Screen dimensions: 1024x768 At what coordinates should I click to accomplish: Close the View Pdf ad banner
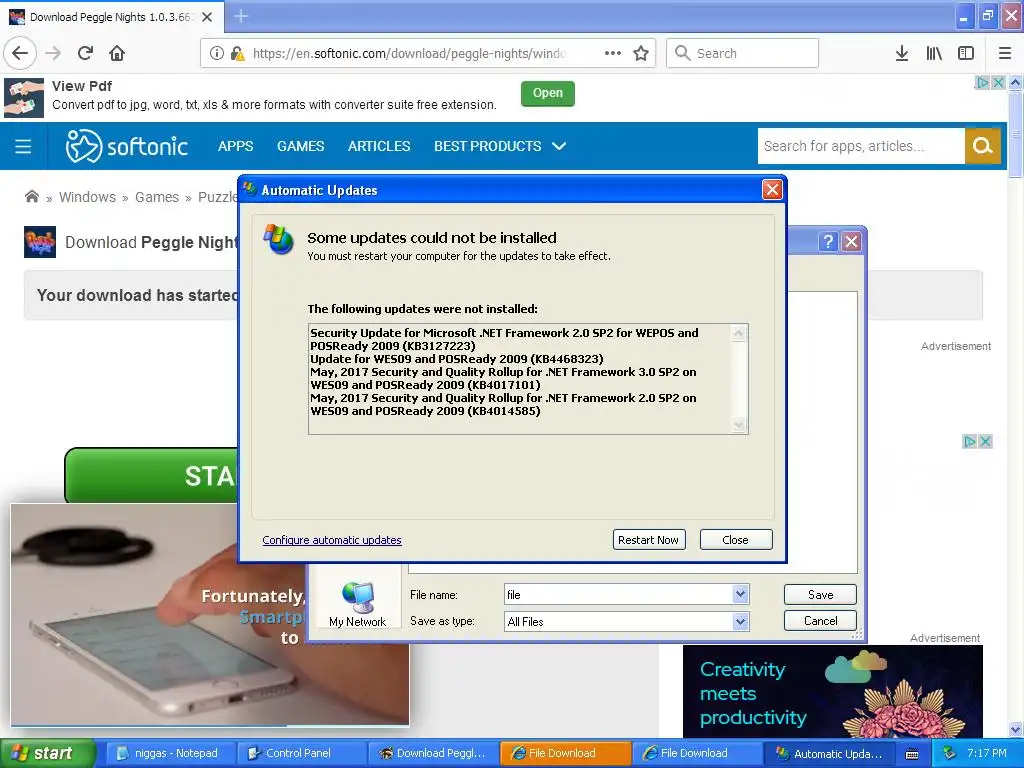click(998, 83)
